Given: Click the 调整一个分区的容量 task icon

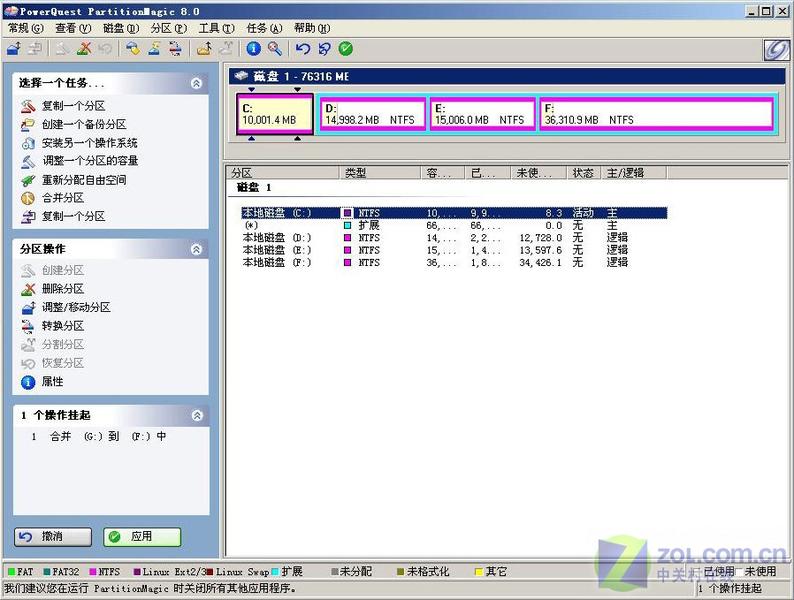Looking at the screenshot, I should click(28, 162).
